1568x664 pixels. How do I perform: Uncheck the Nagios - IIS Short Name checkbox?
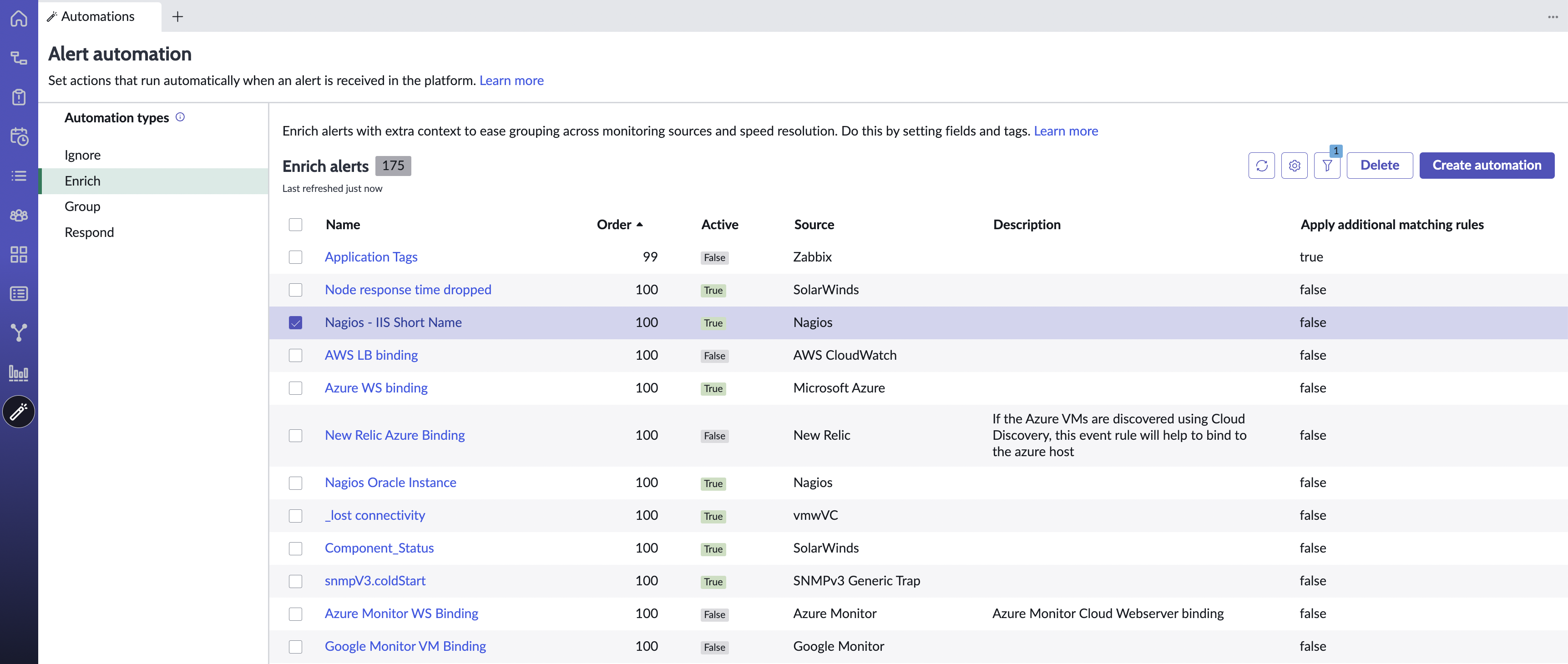(295, 322)
